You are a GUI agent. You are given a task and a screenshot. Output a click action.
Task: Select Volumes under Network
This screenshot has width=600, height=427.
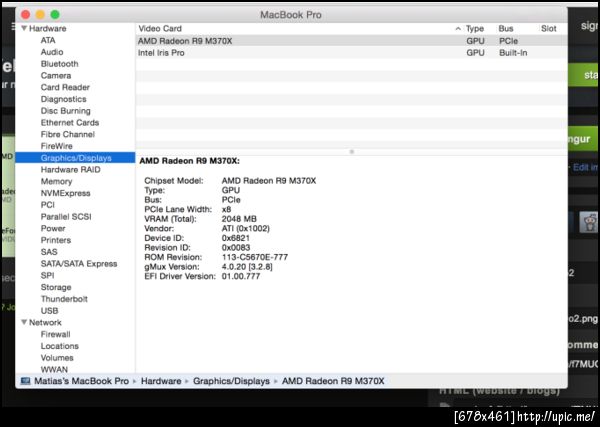click(x=57, y=358)
